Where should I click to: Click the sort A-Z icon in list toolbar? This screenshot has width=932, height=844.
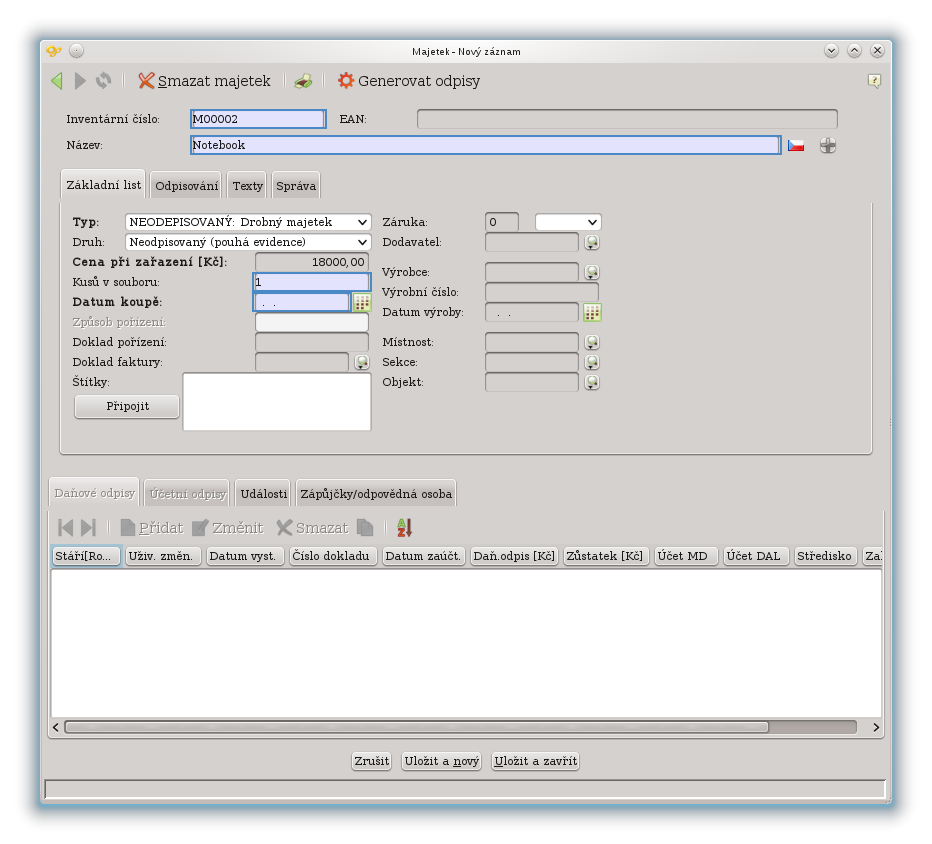click(x=404, y=527)
